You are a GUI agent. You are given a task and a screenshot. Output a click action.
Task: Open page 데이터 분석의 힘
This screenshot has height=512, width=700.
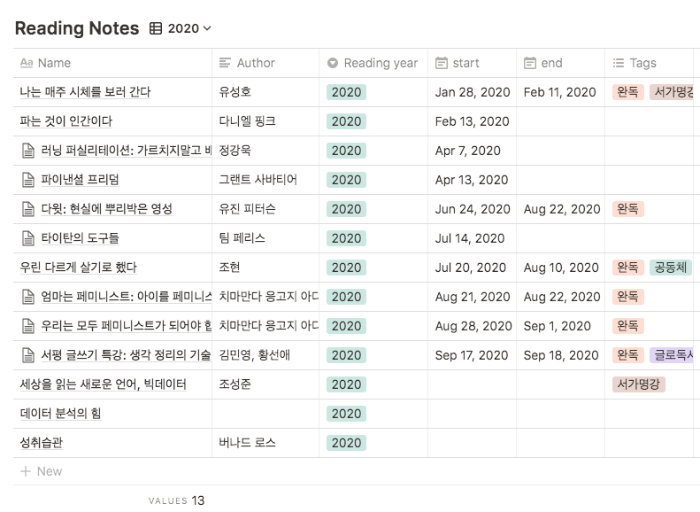click(x=60, y=413)
